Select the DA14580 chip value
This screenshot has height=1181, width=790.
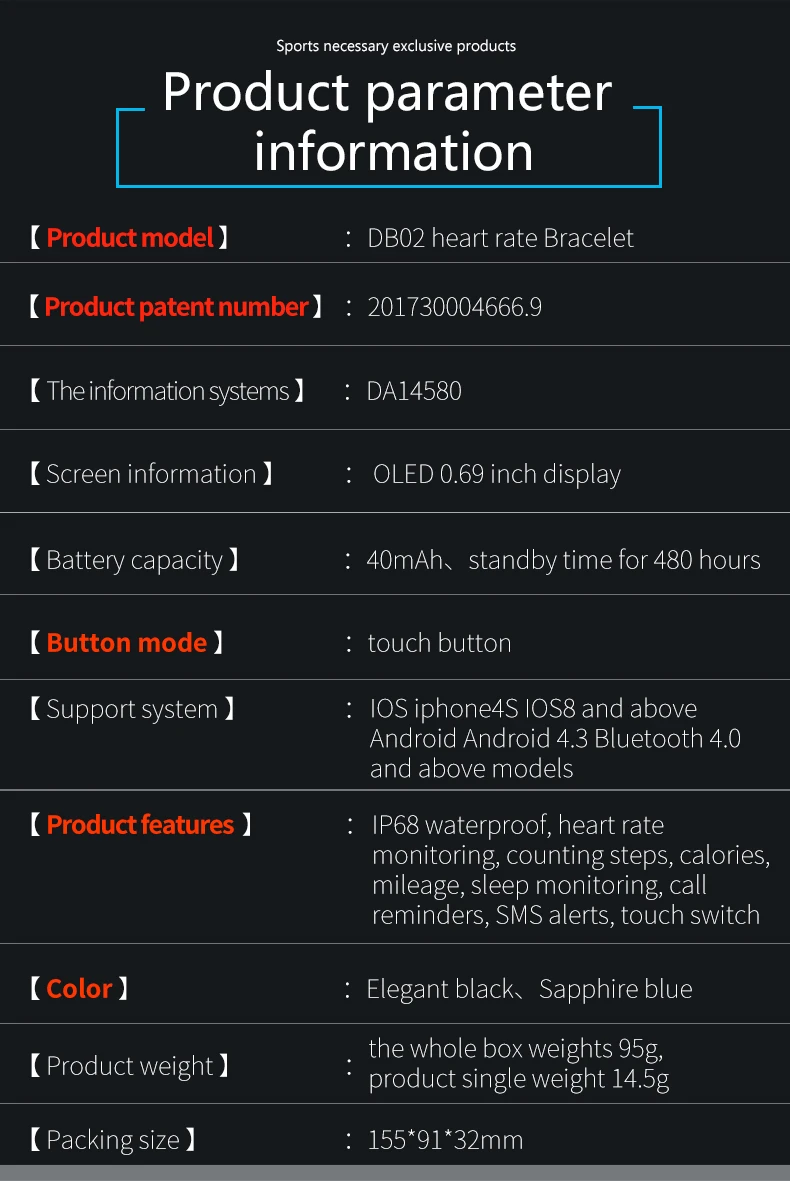click(414, 391)
